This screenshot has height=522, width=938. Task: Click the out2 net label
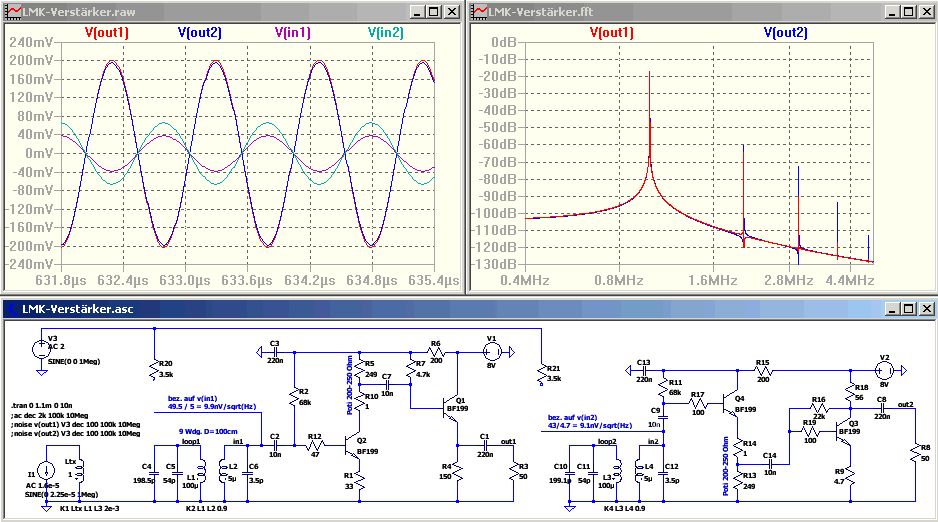point(906,404)
